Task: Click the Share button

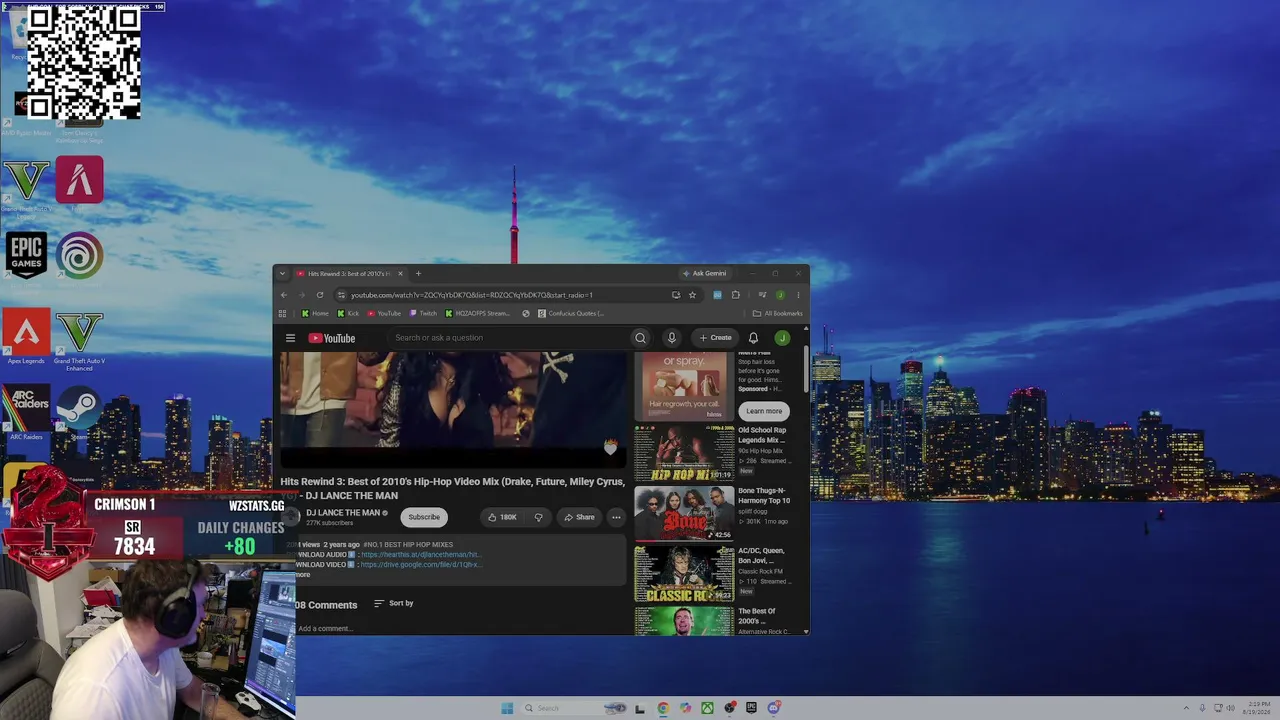Action: click(x=579, y=517)
